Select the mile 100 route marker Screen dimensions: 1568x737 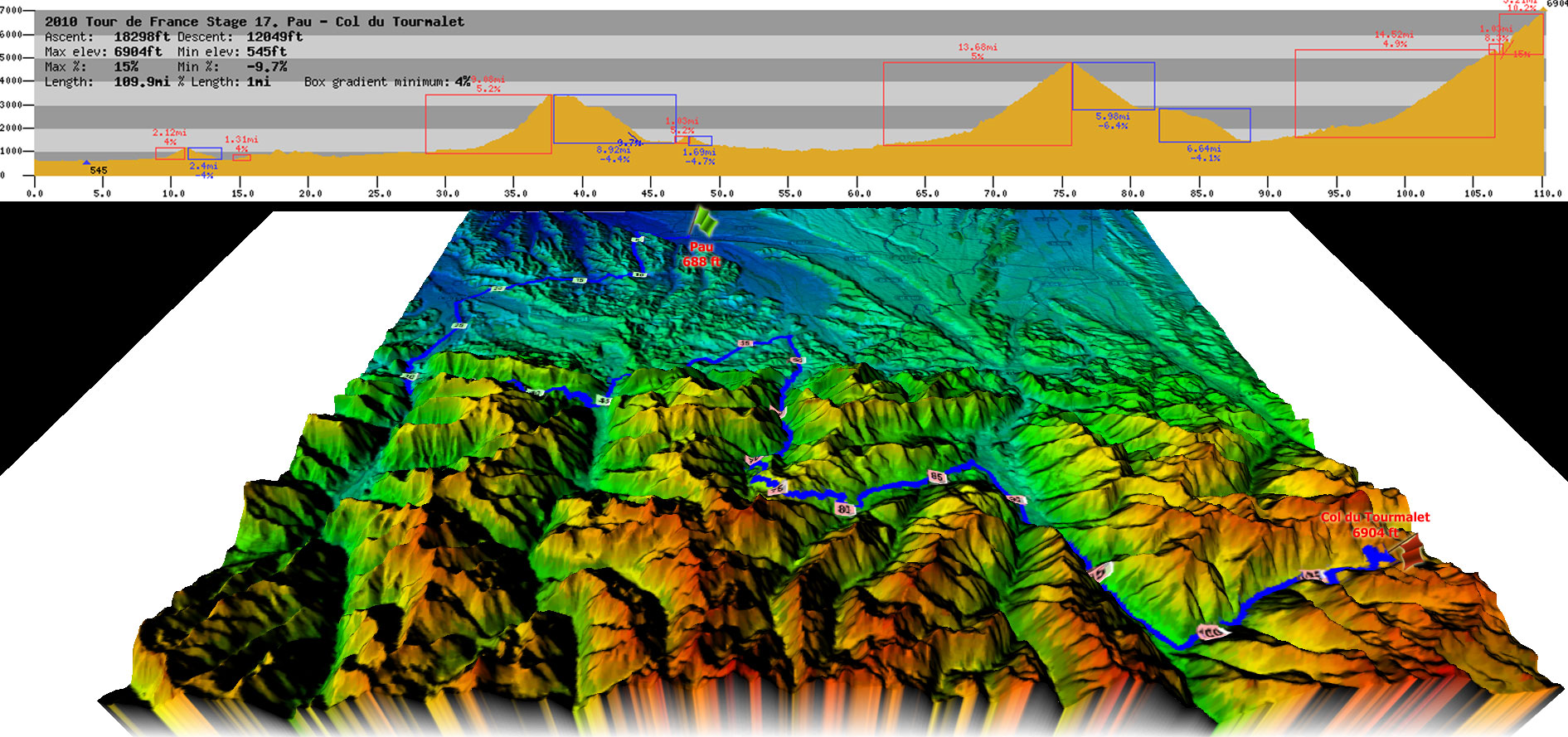[x=1212, y=632]
